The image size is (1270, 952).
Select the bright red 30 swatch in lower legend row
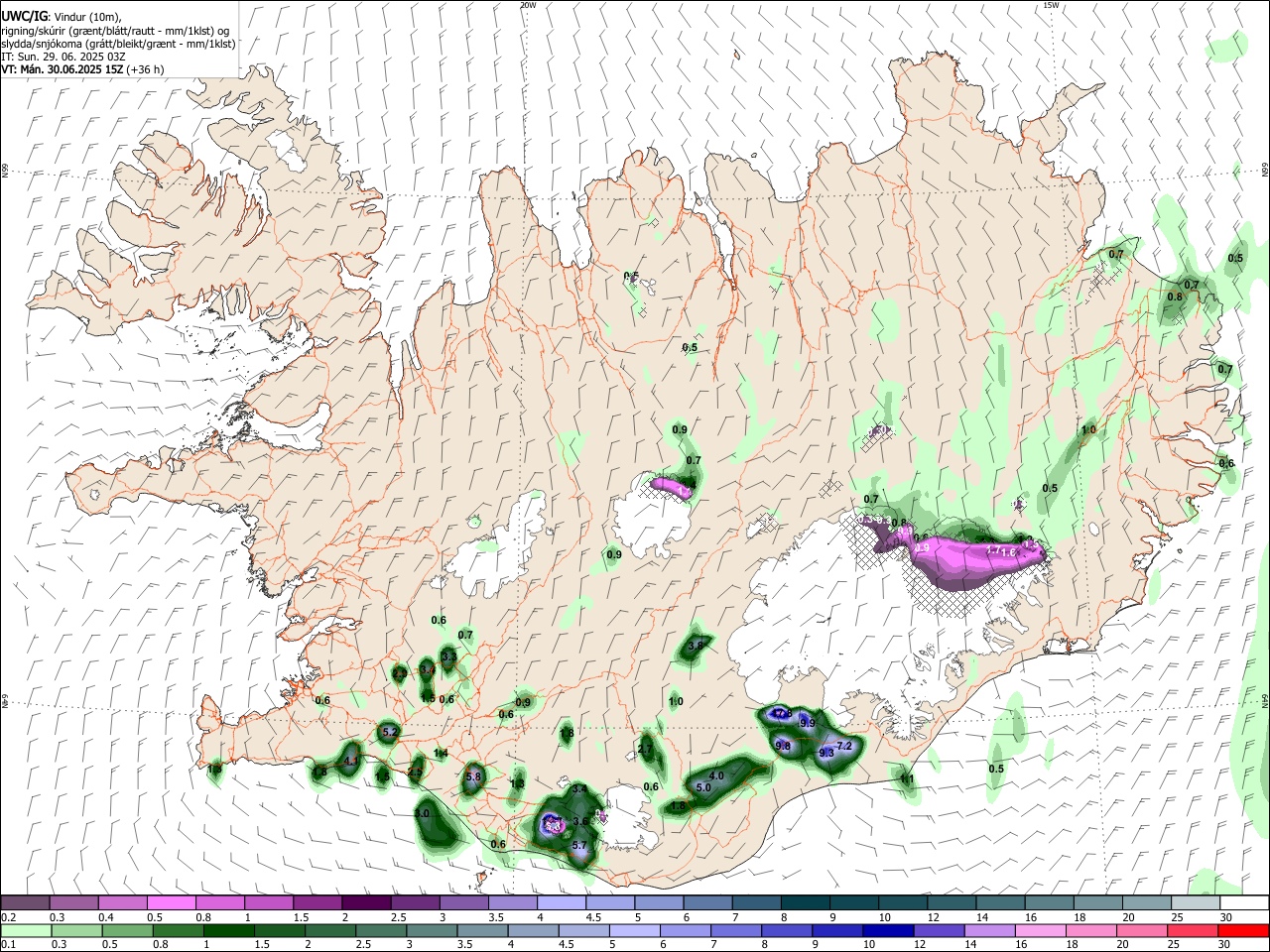tap(1243, 931)
